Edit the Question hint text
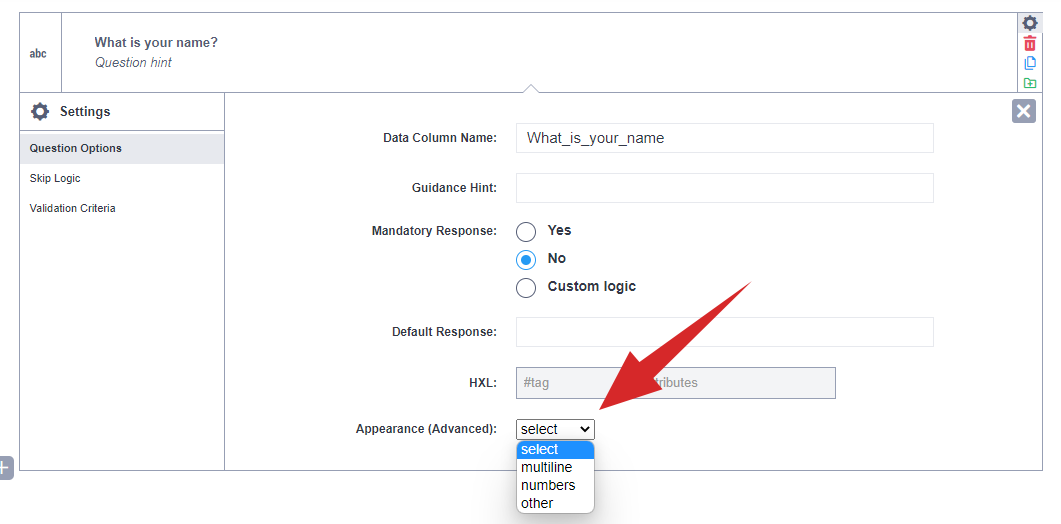This screenshot has height=524, width=1061. tap(133, 63)
